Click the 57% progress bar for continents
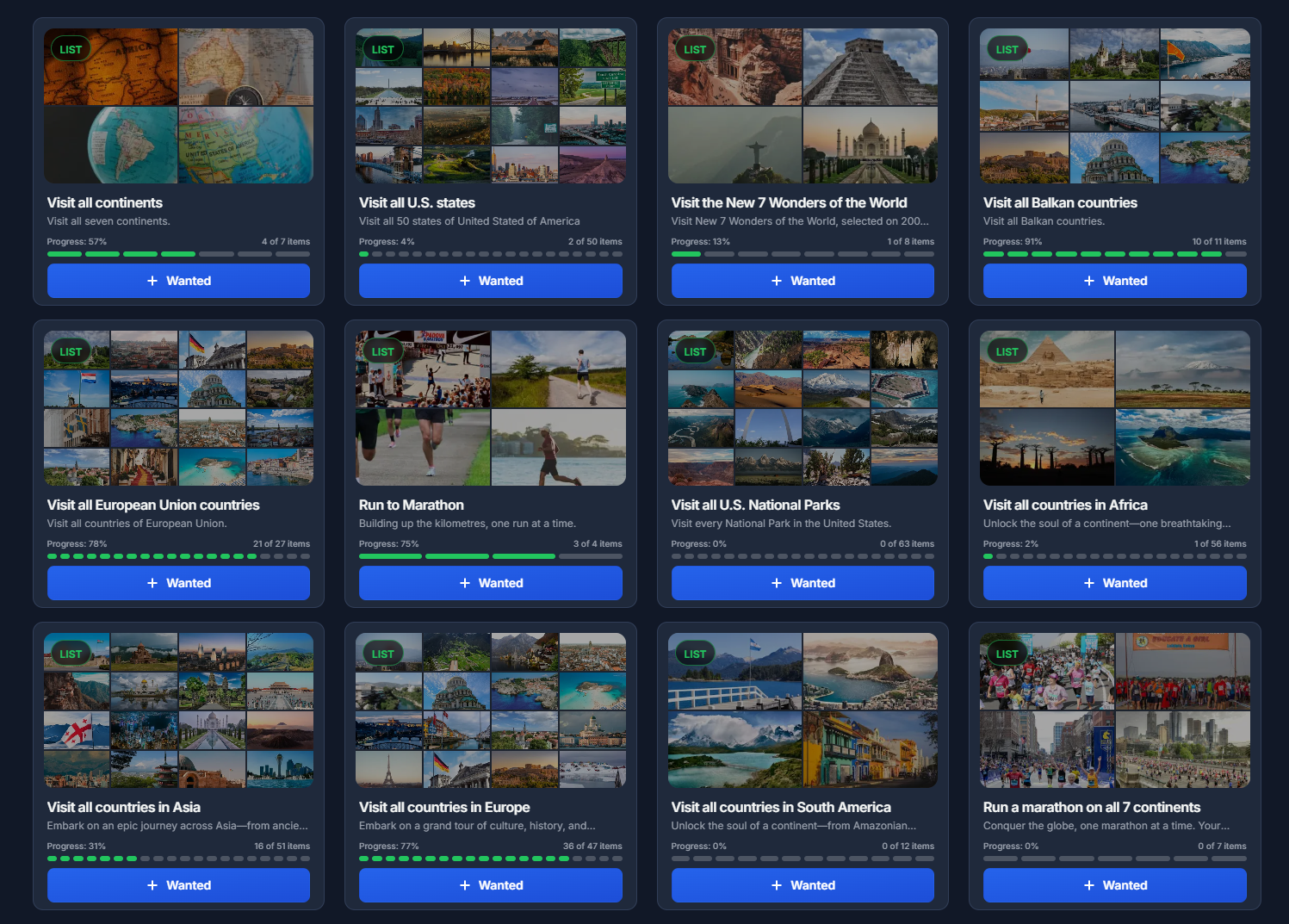The image size is (1289, 924). (178, 254)
